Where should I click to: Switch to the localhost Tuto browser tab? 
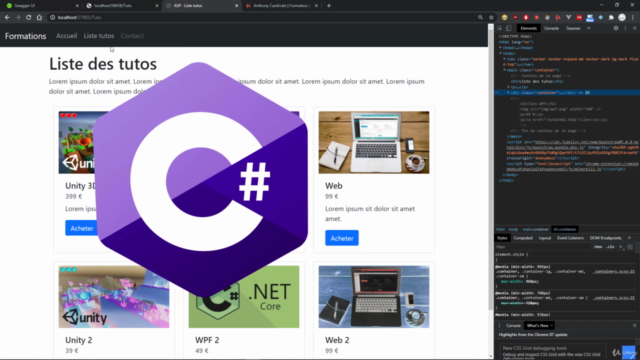(121, 6)
